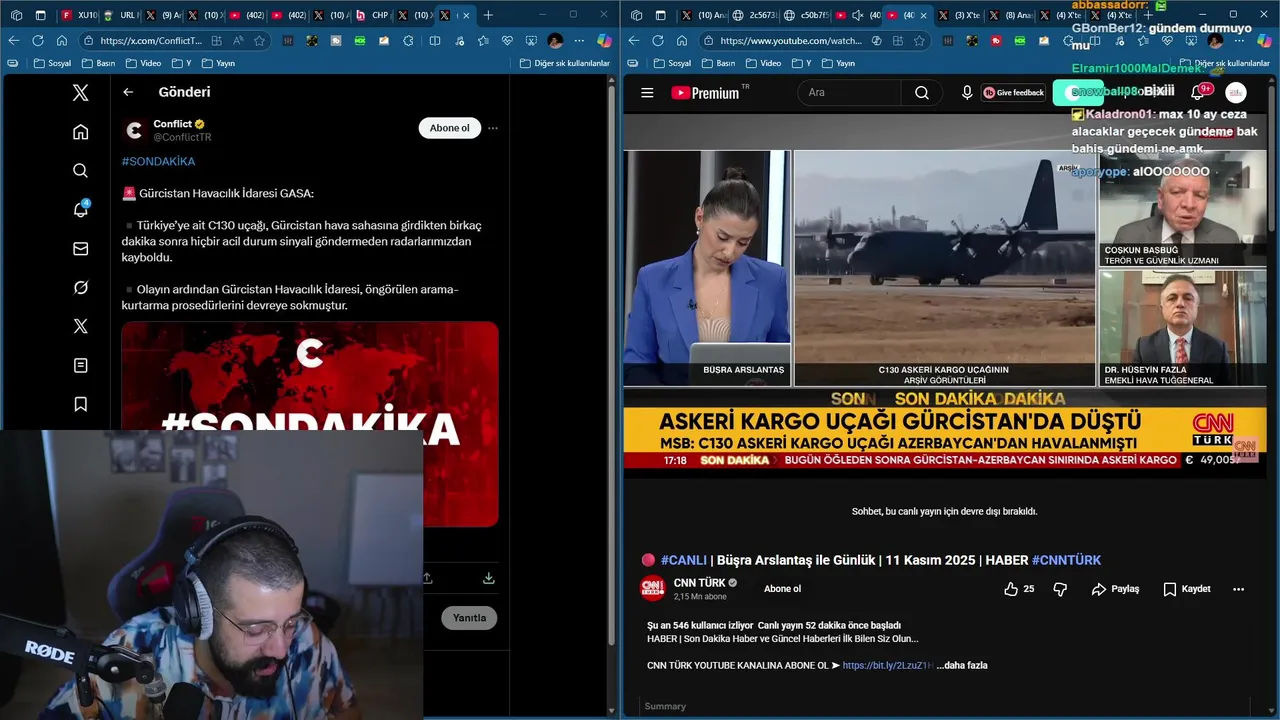Switch to 2c5673 tab in right browser

(x=753, y=15)
